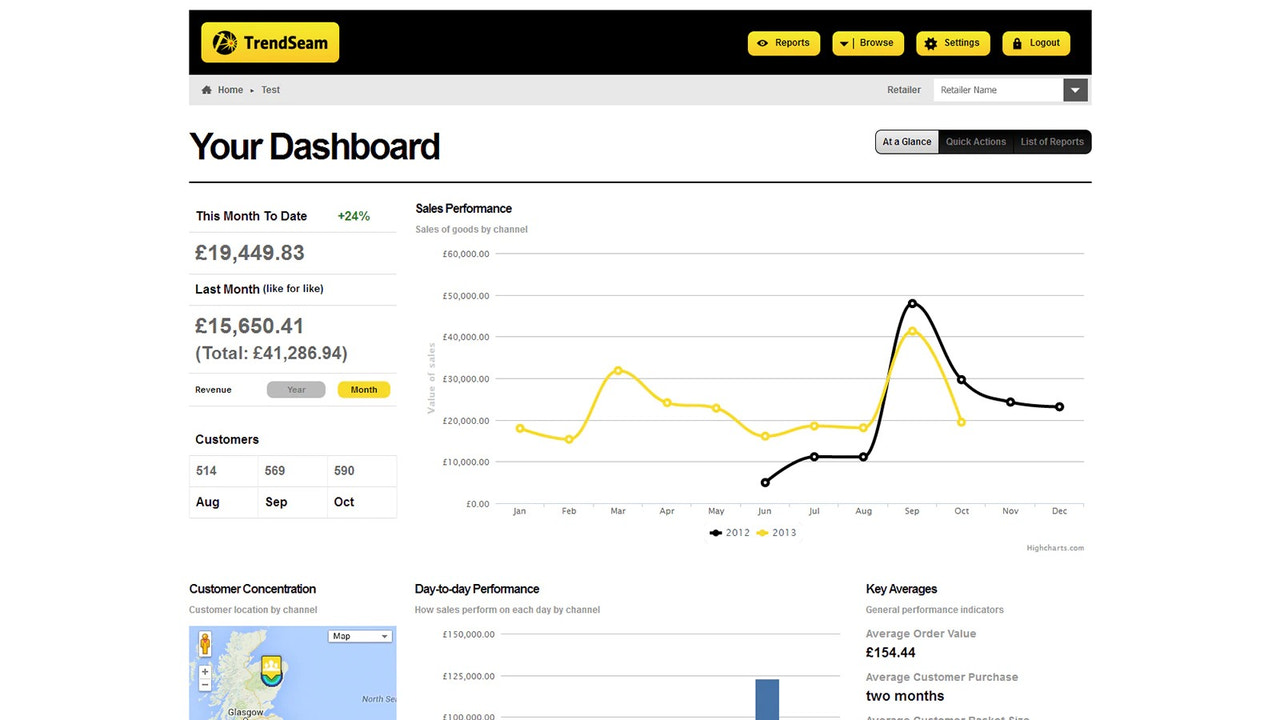Viewport: 1280px width, 720px height.
Task: Click the padlock icon on Logout
Action: click(x=1016, y=43)
